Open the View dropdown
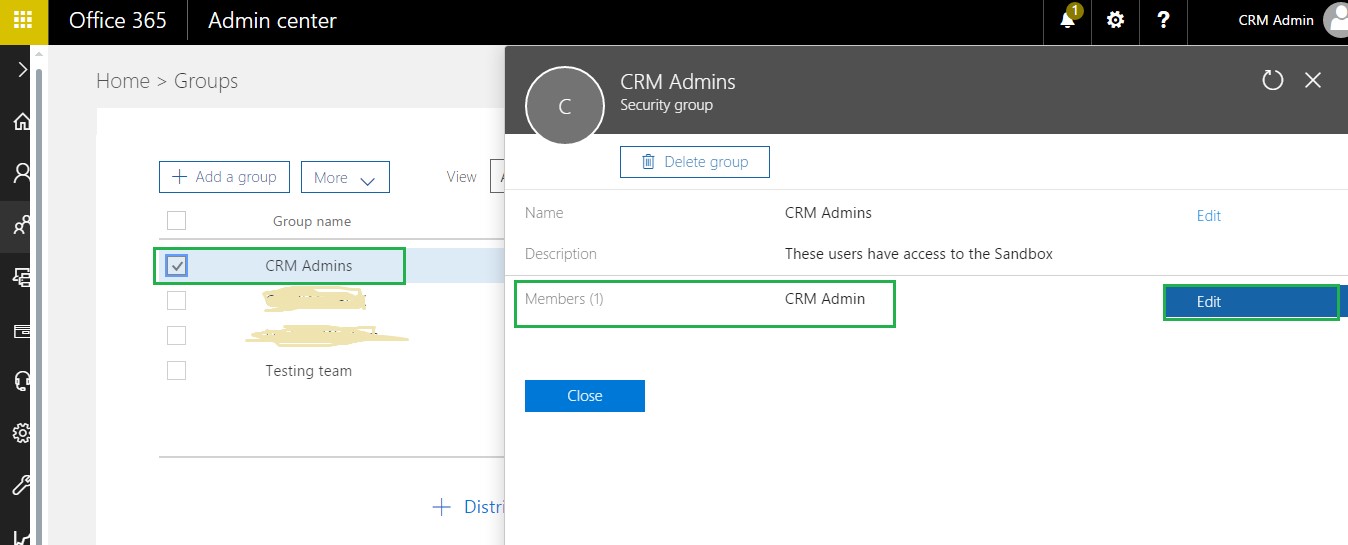Image resolution: width=1348 pixels, height=545 pixels. (497, 177)
